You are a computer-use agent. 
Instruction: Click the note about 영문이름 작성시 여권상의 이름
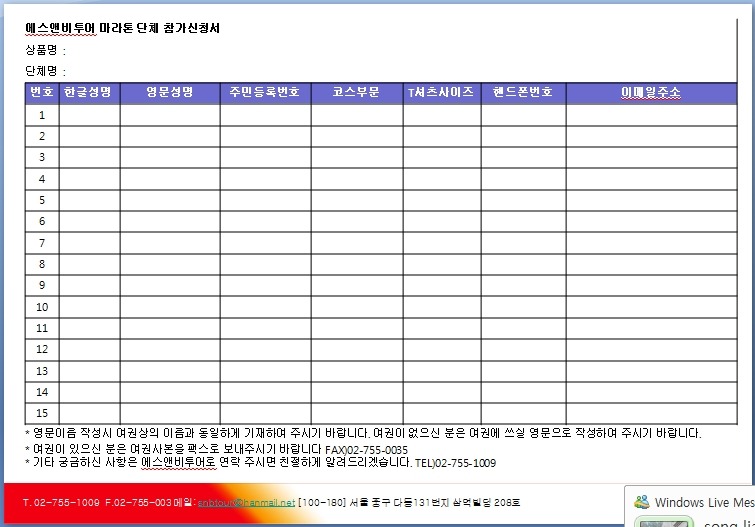[x=363, y=433]
